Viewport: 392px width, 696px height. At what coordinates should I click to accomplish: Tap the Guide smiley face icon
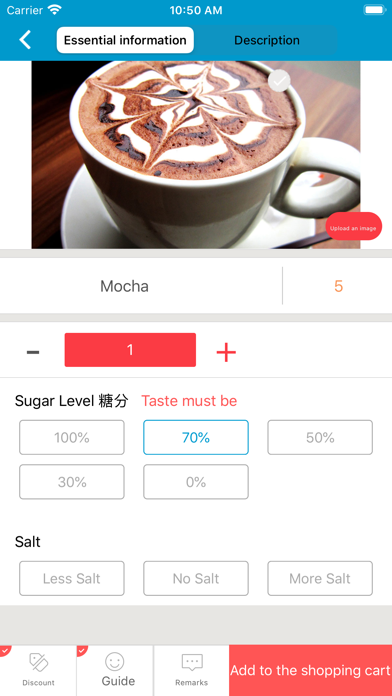click(115, 661)
